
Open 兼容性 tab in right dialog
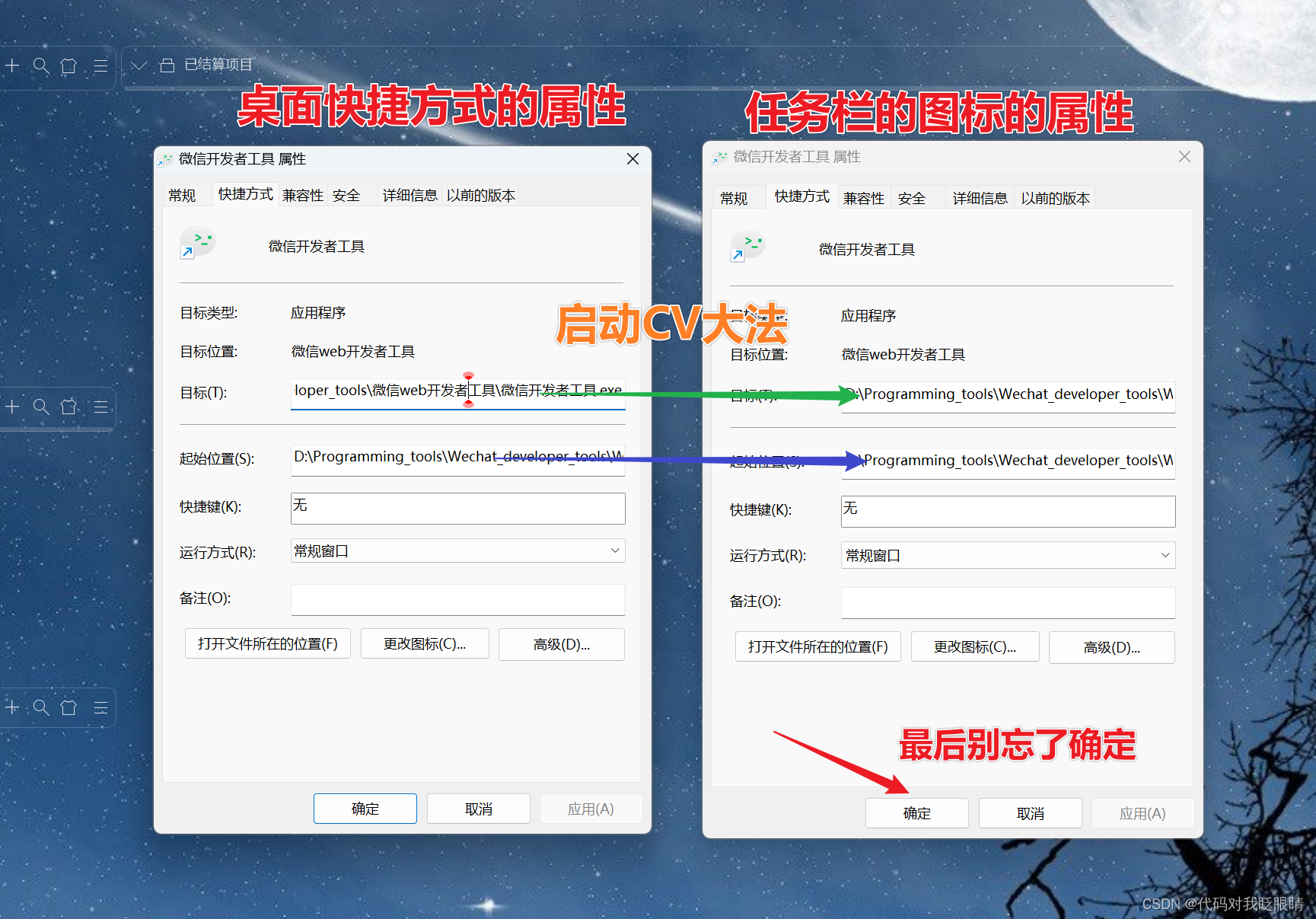pos(864,199)
